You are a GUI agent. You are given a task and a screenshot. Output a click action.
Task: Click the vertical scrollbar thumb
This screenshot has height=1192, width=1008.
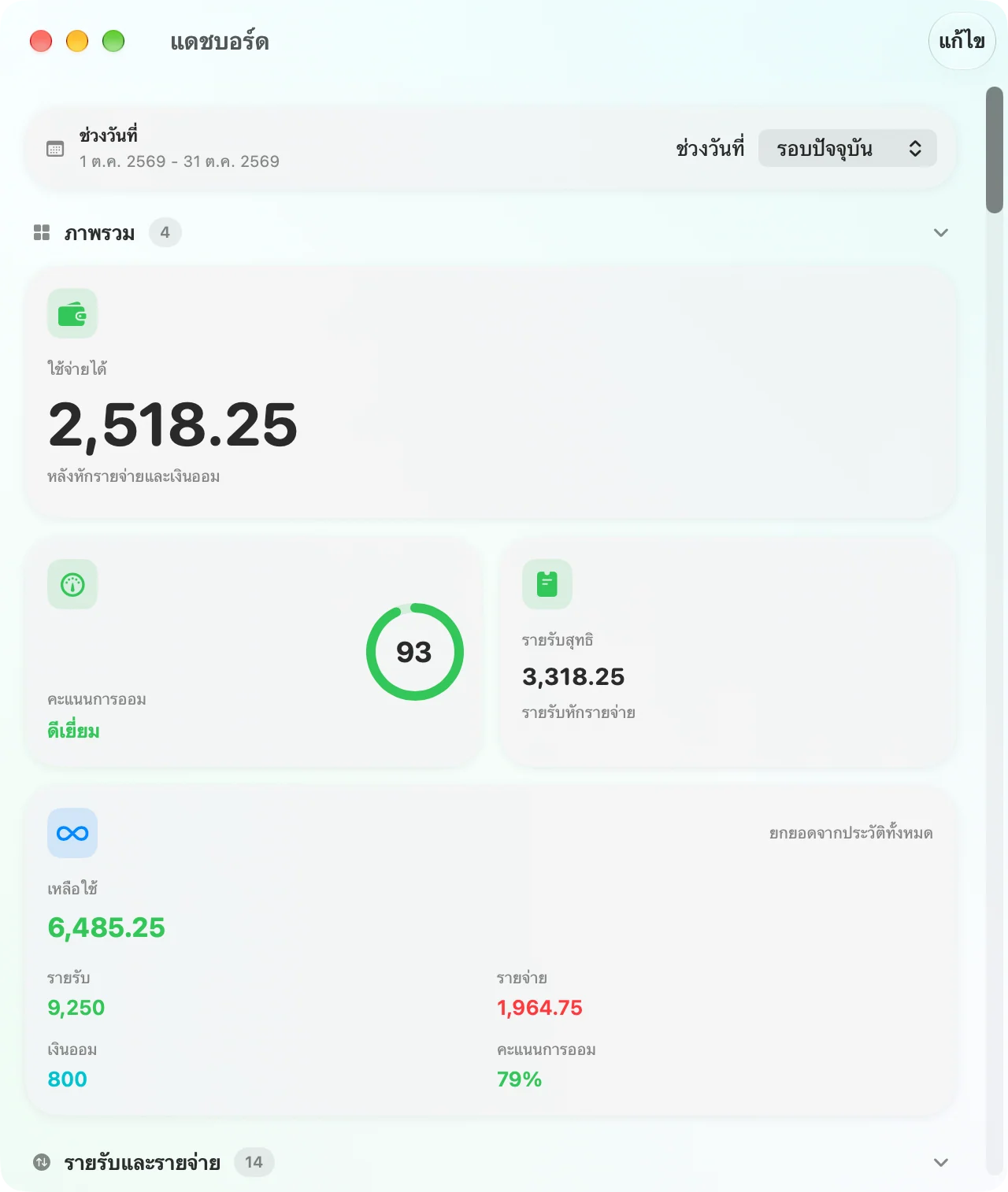click(x=995, y=150)
